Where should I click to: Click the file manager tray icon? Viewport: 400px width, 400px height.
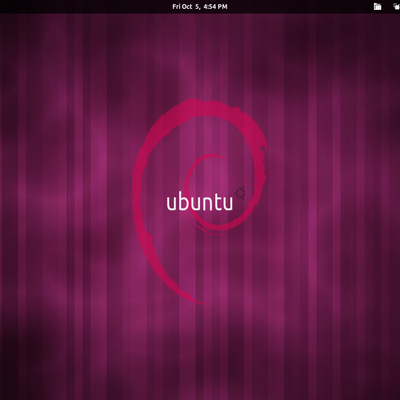[x=377, y=6]
